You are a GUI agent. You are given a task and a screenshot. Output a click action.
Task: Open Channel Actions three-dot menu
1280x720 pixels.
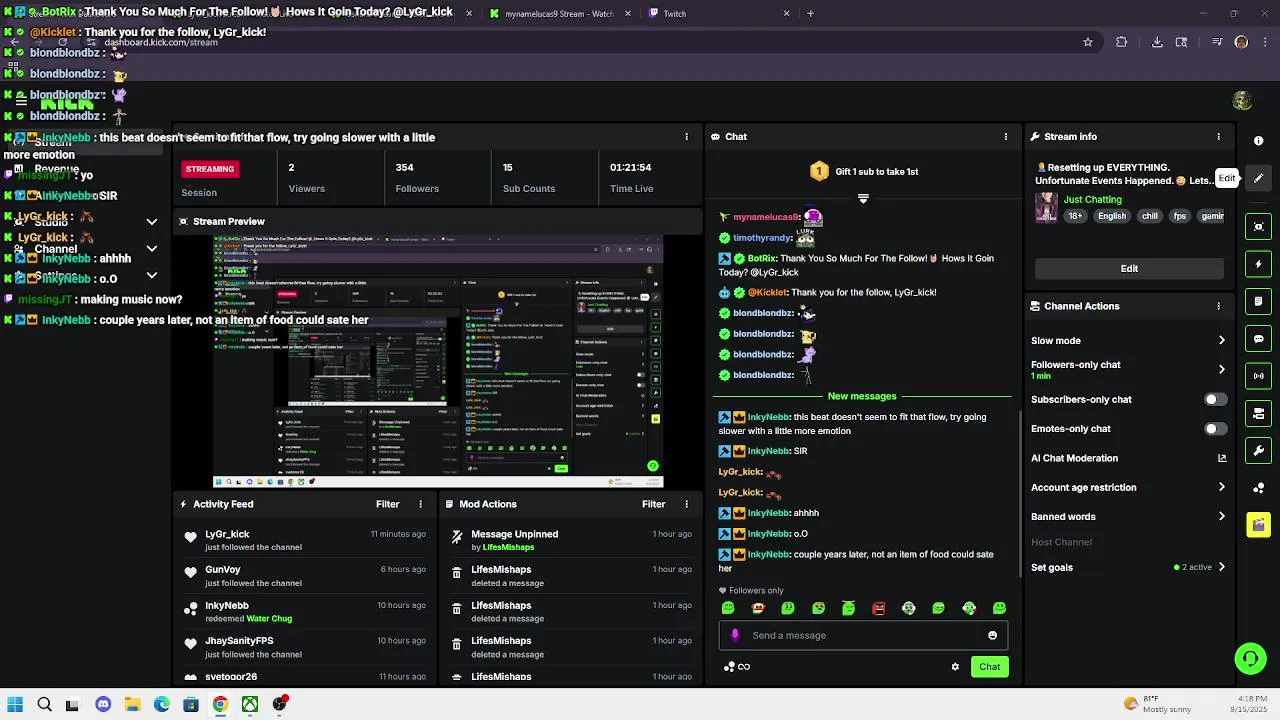click(1218, 307)
